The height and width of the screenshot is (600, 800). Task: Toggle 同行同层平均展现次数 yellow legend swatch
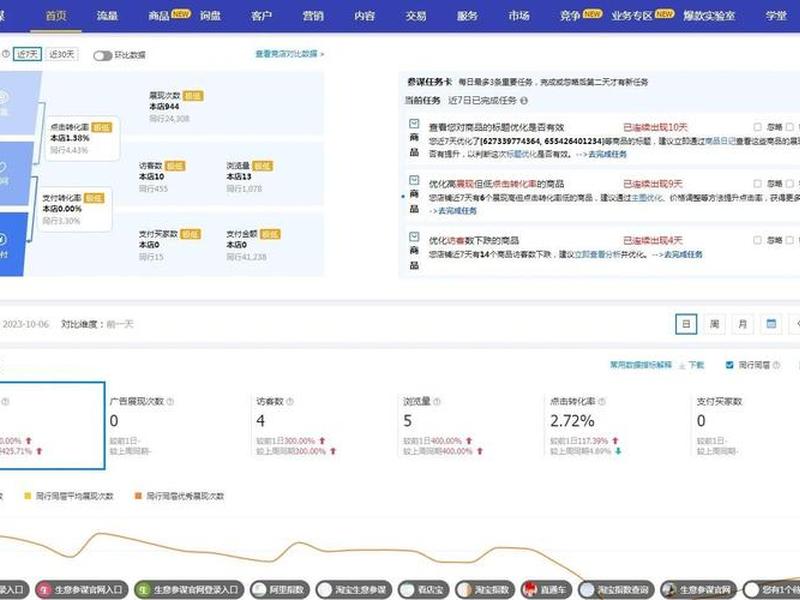[28, 495]
